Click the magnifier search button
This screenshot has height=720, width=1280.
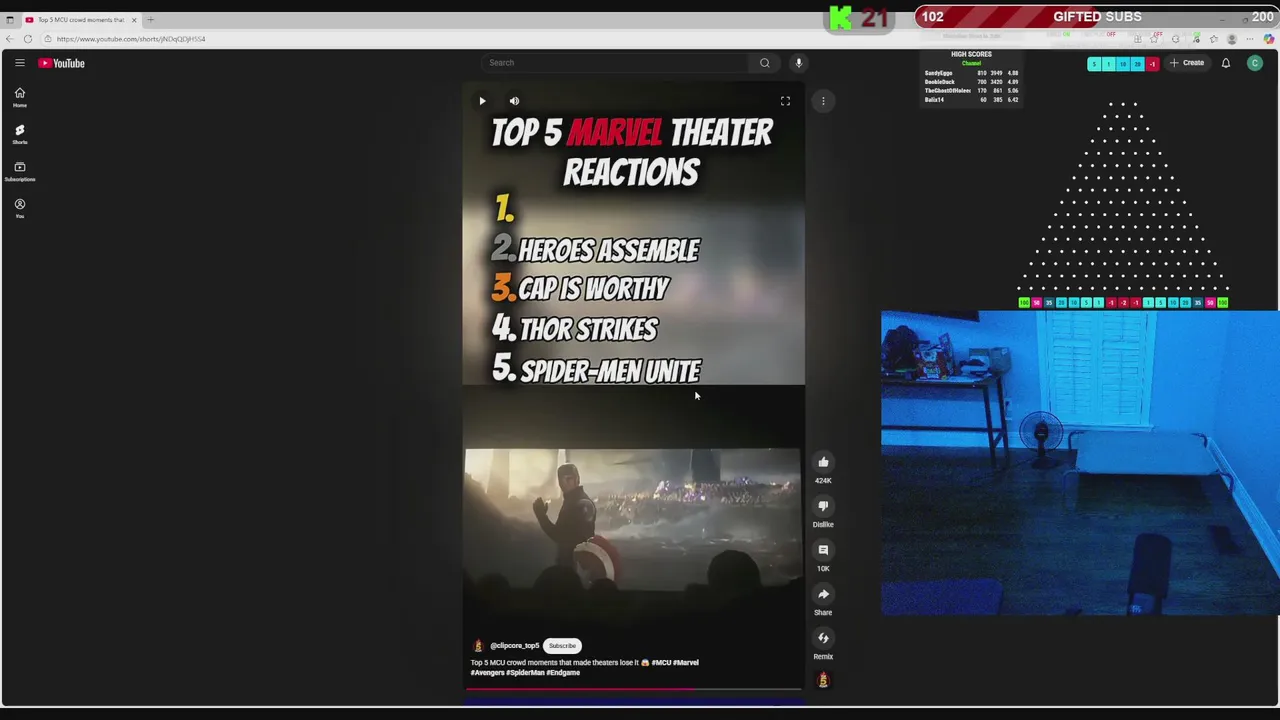point(765,63)
